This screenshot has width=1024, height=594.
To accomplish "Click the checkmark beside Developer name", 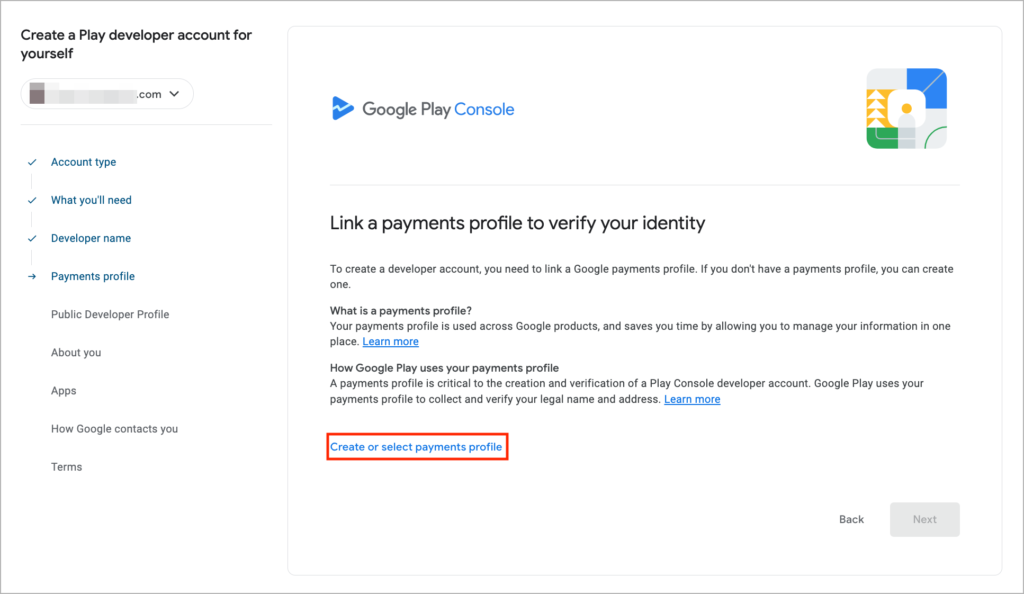I will [x=32, y=238].
